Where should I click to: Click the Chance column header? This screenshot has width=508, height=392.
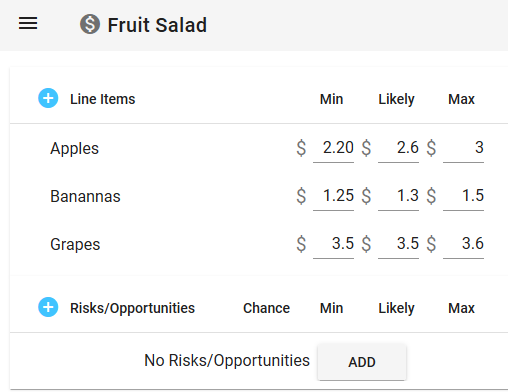coord(266,308)
